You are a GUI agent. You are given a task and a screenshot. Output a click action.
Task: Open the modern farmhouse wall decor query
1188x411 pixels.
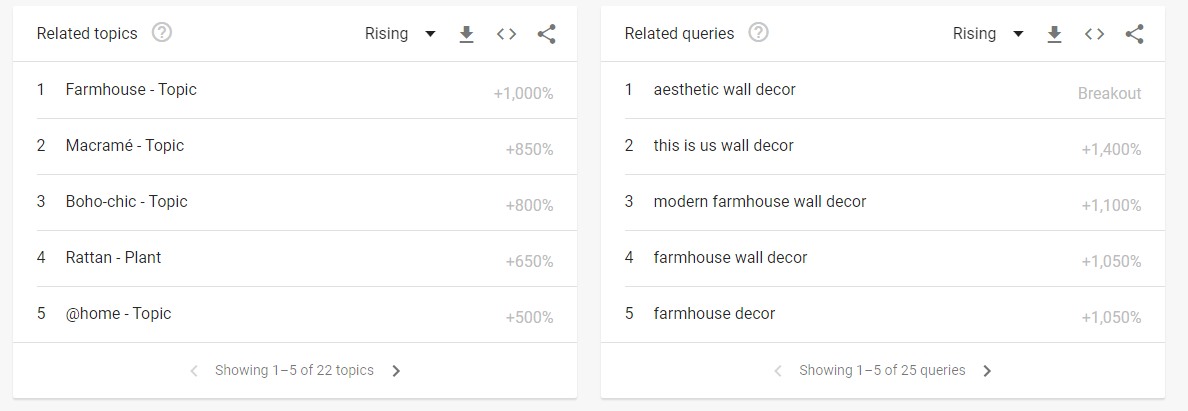coord(759,202)
